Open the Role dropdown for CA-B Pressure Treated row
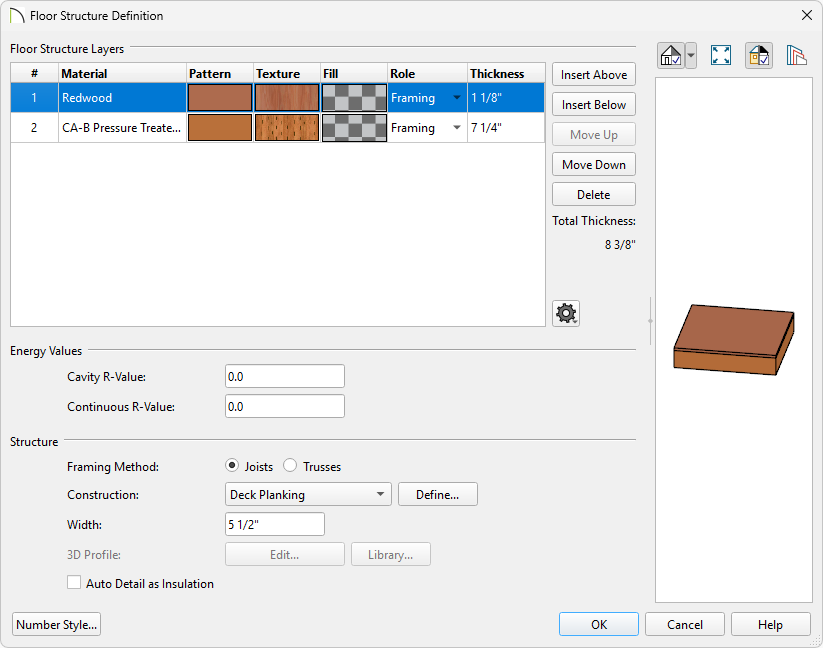The width and height of the screenshot is (823, 648). [x=457, y=128]
